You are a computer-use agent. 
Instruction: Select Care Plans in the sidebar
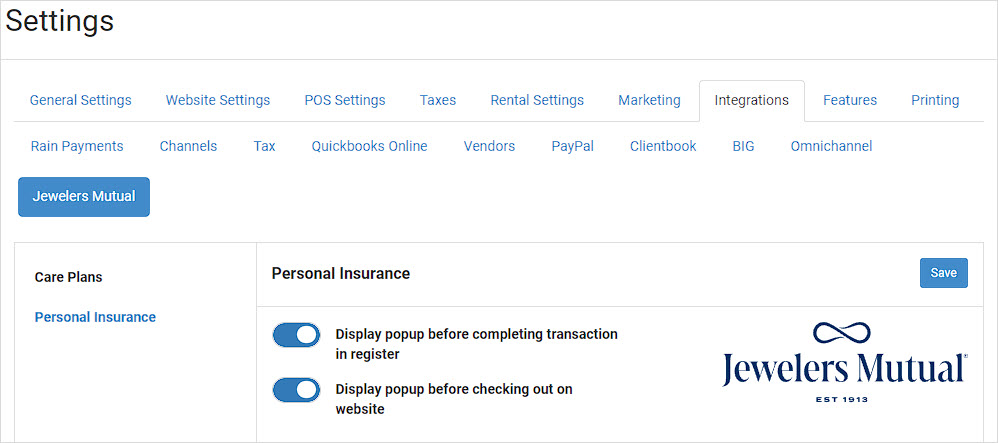coord(69,278)
